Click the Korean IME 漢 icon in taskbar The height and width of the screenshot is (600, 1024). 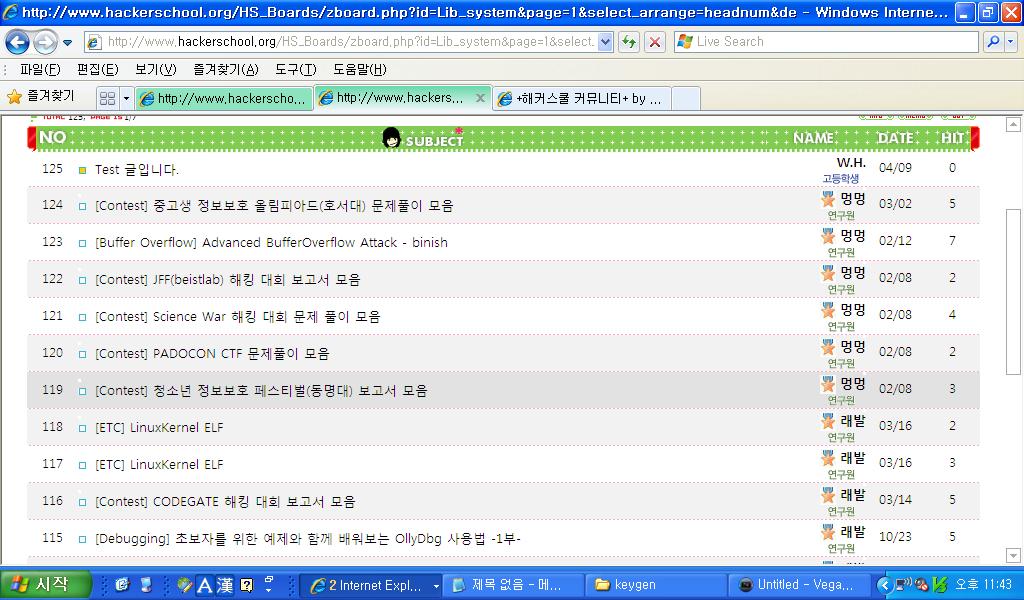[x=225, y=585]
